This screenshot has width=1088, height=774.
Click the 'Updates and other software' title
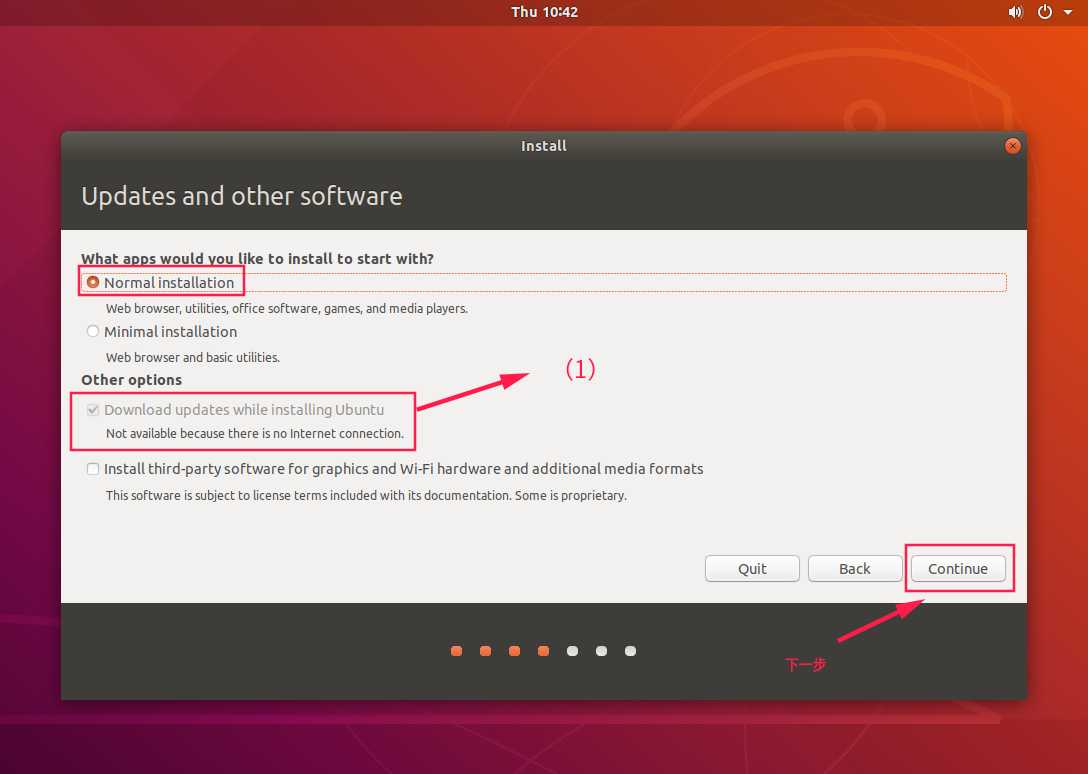pos(241,196)
